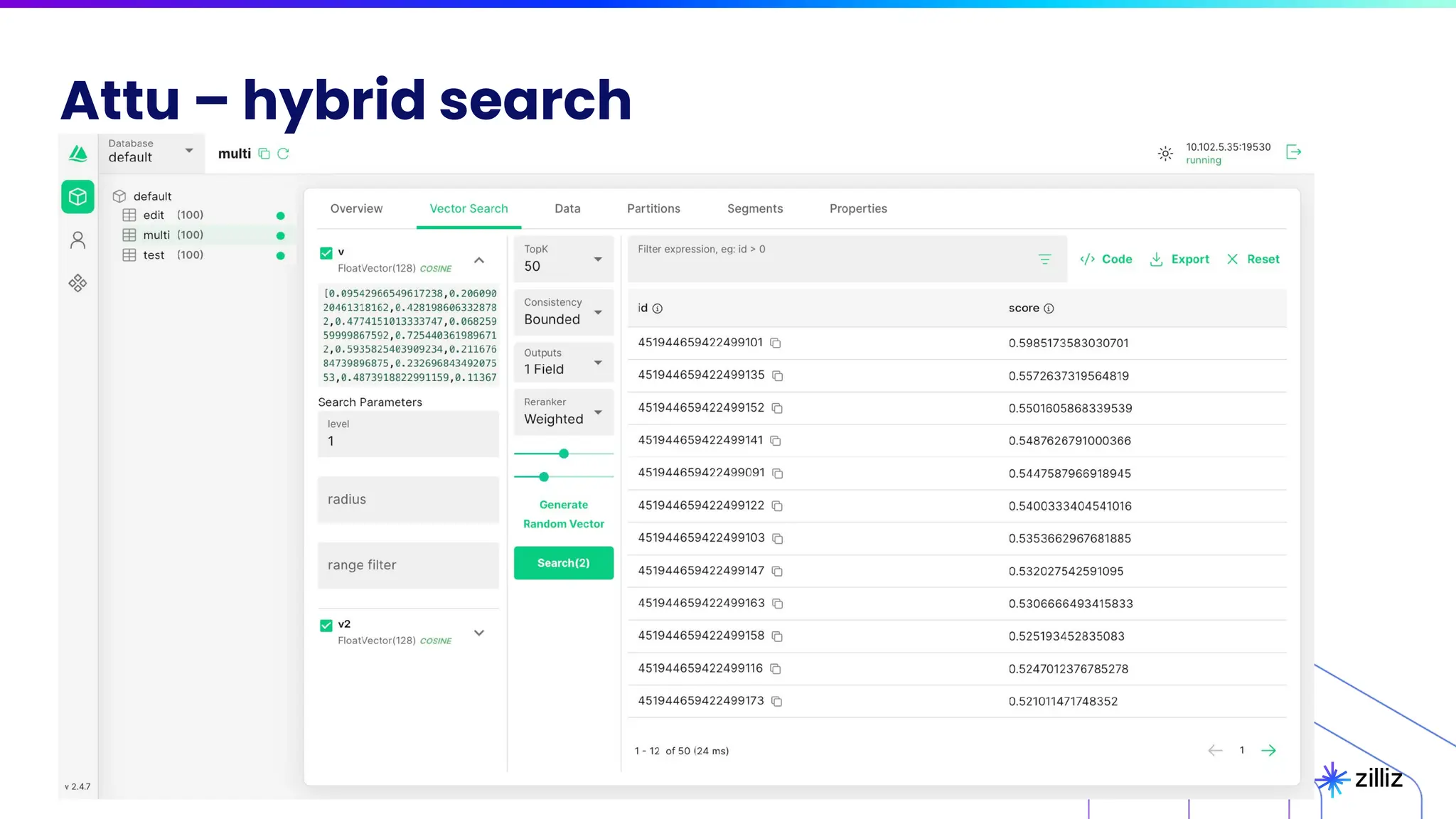Screen dimensions: 1456x819
Task: Copy id 451944659422499122
Action: coord(777,506)
